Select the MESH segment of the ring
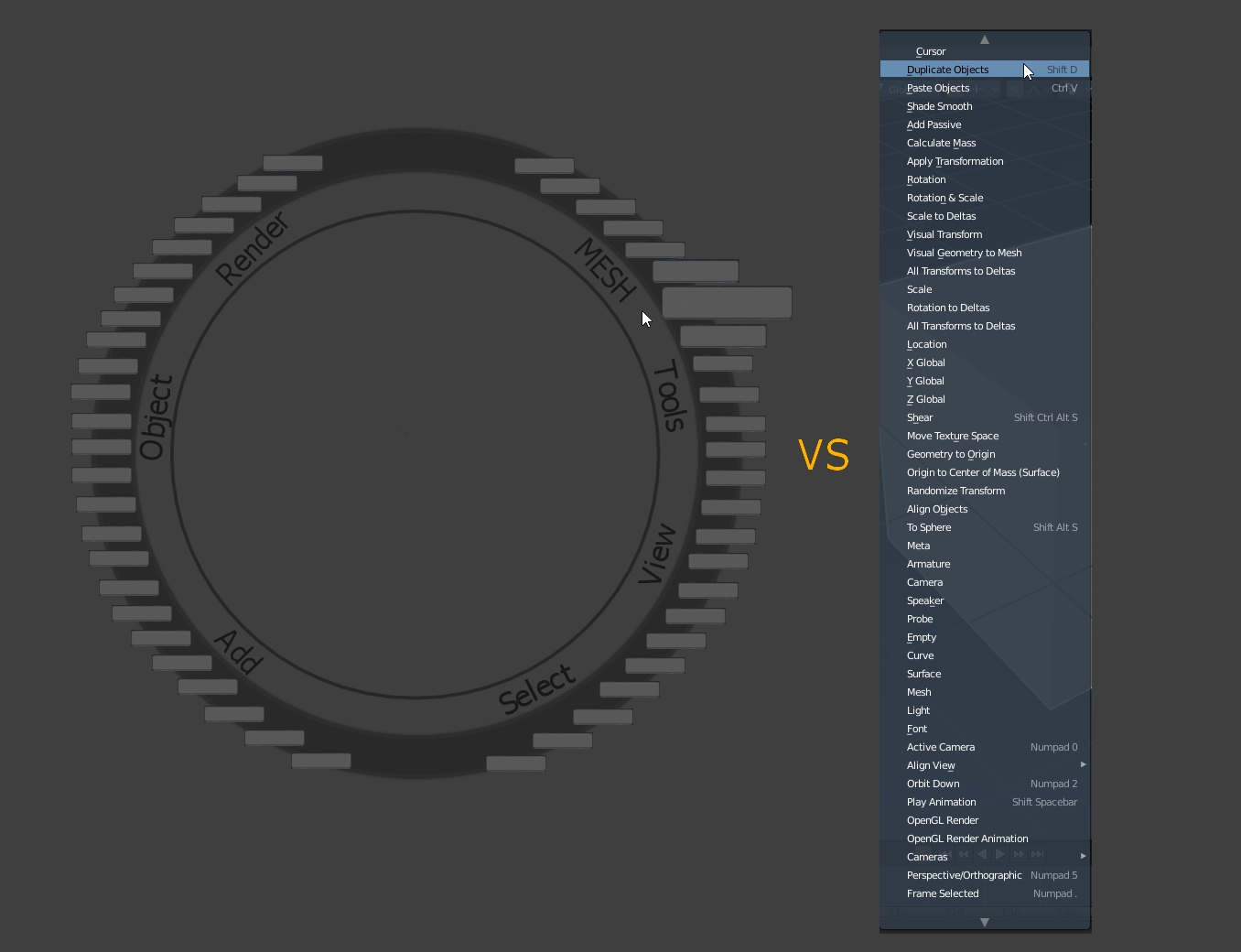 coord(605,269)
